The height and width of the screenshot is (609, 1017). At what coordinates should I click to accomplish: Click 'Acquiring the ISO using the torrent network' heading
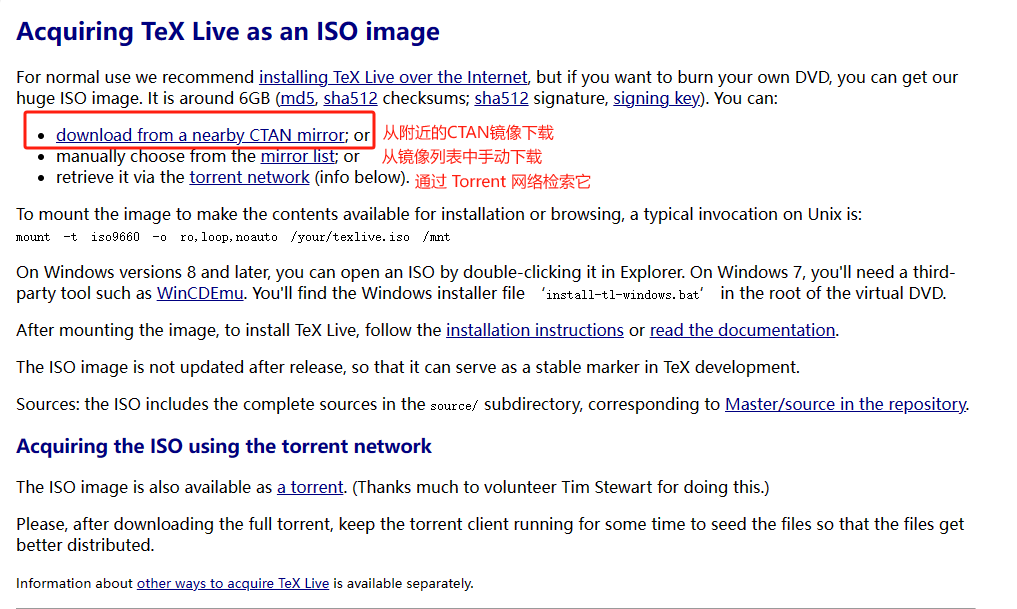224,446
